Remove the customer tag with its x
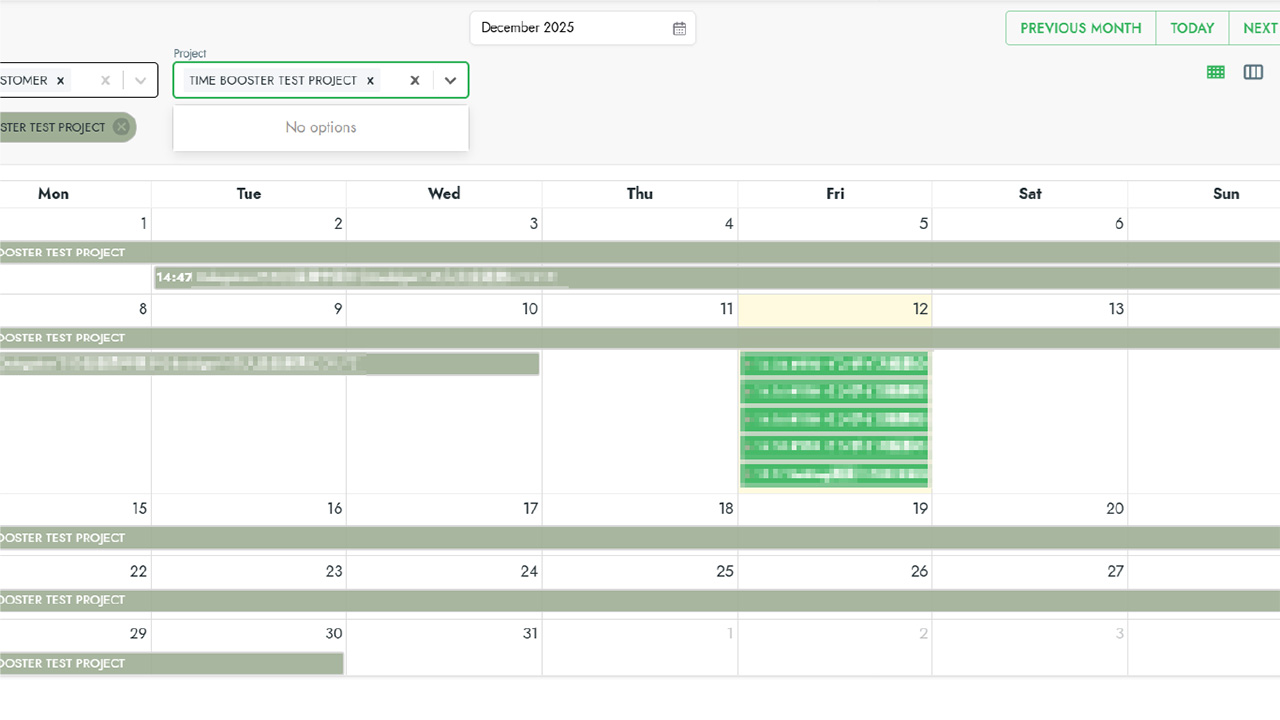The width and height of the screenshot is (1280, 720). pos(60,81)
